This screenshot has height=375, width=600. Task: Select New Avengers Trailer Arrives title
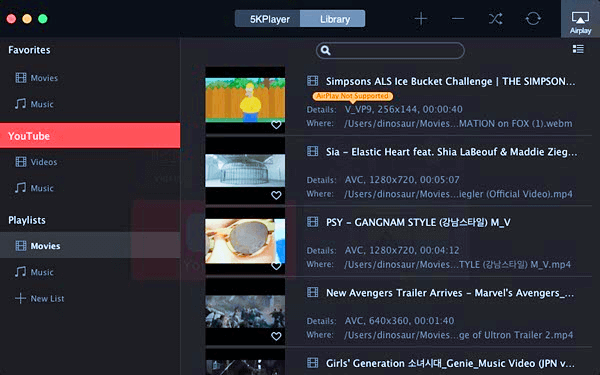click(x=450, y=293)
